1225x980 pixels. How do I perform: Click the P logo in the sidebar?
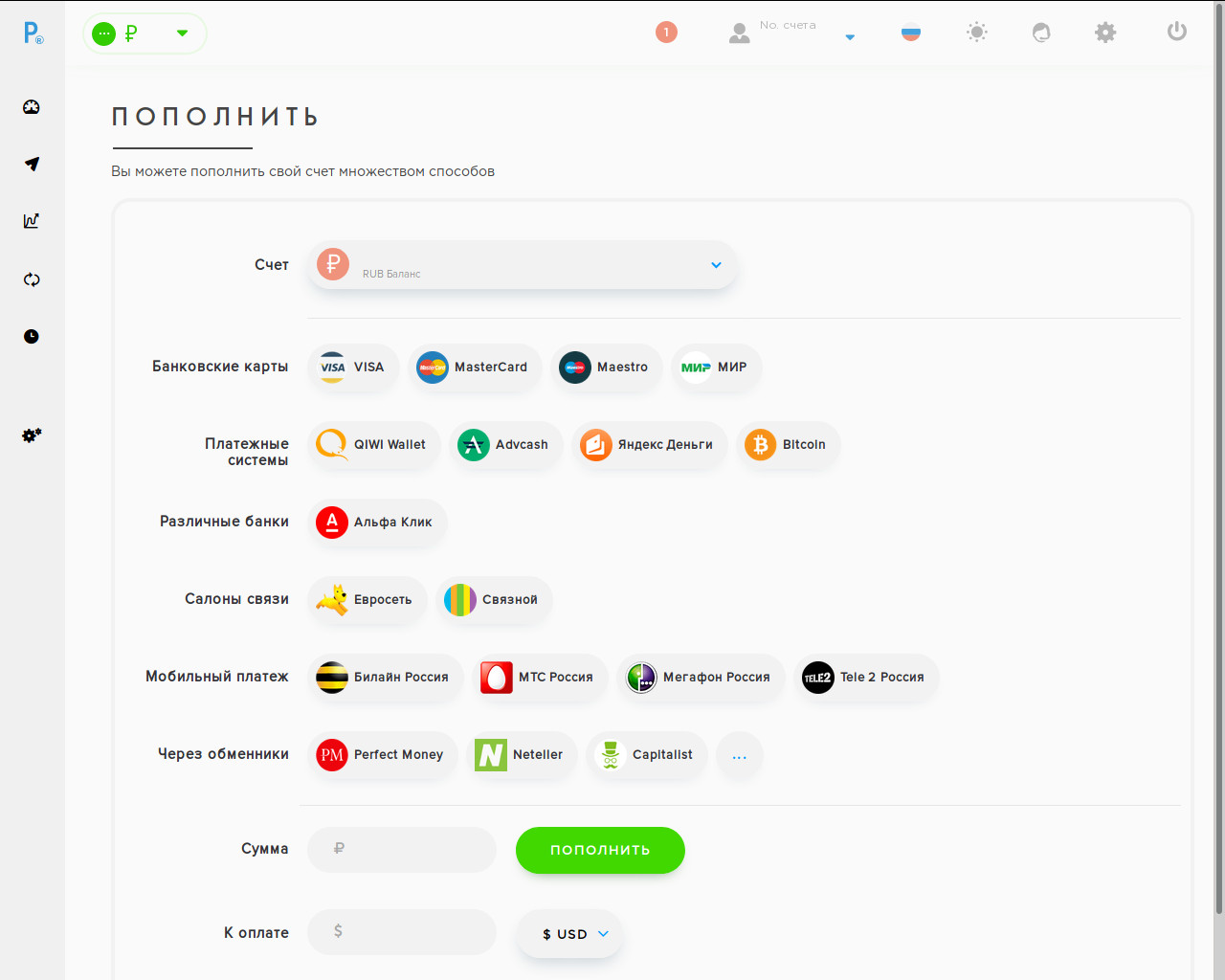coord(33,33)
